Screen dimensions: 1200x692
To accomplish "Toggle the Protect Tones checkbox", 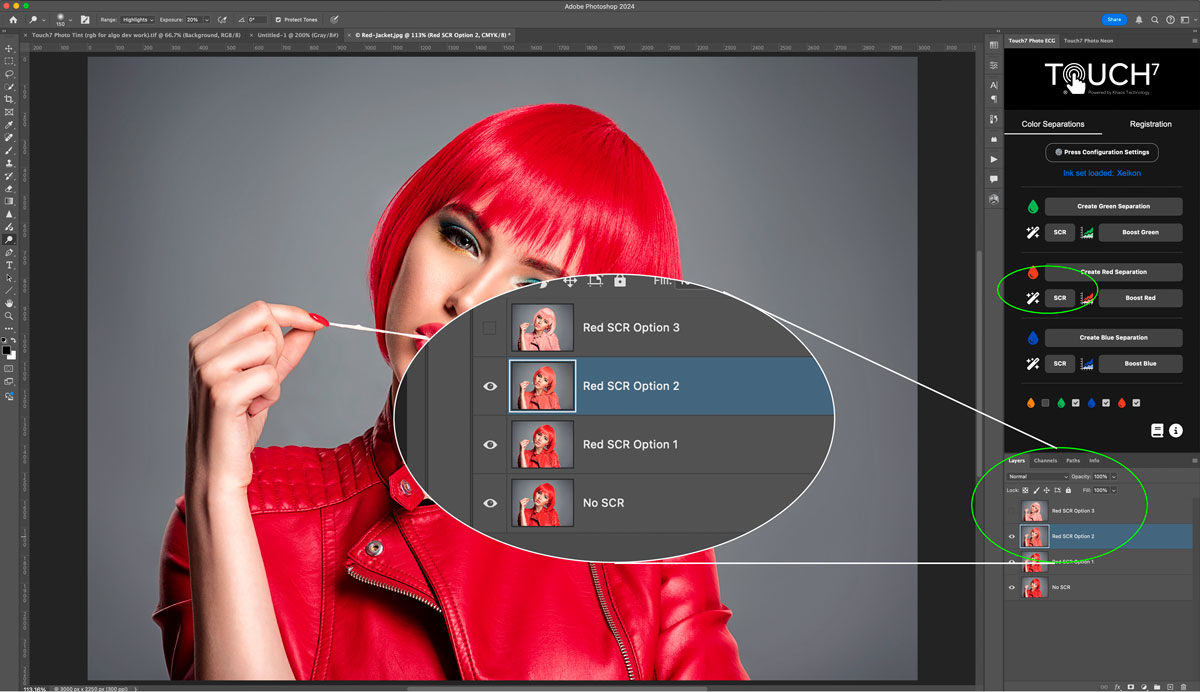I will (278, 20).
